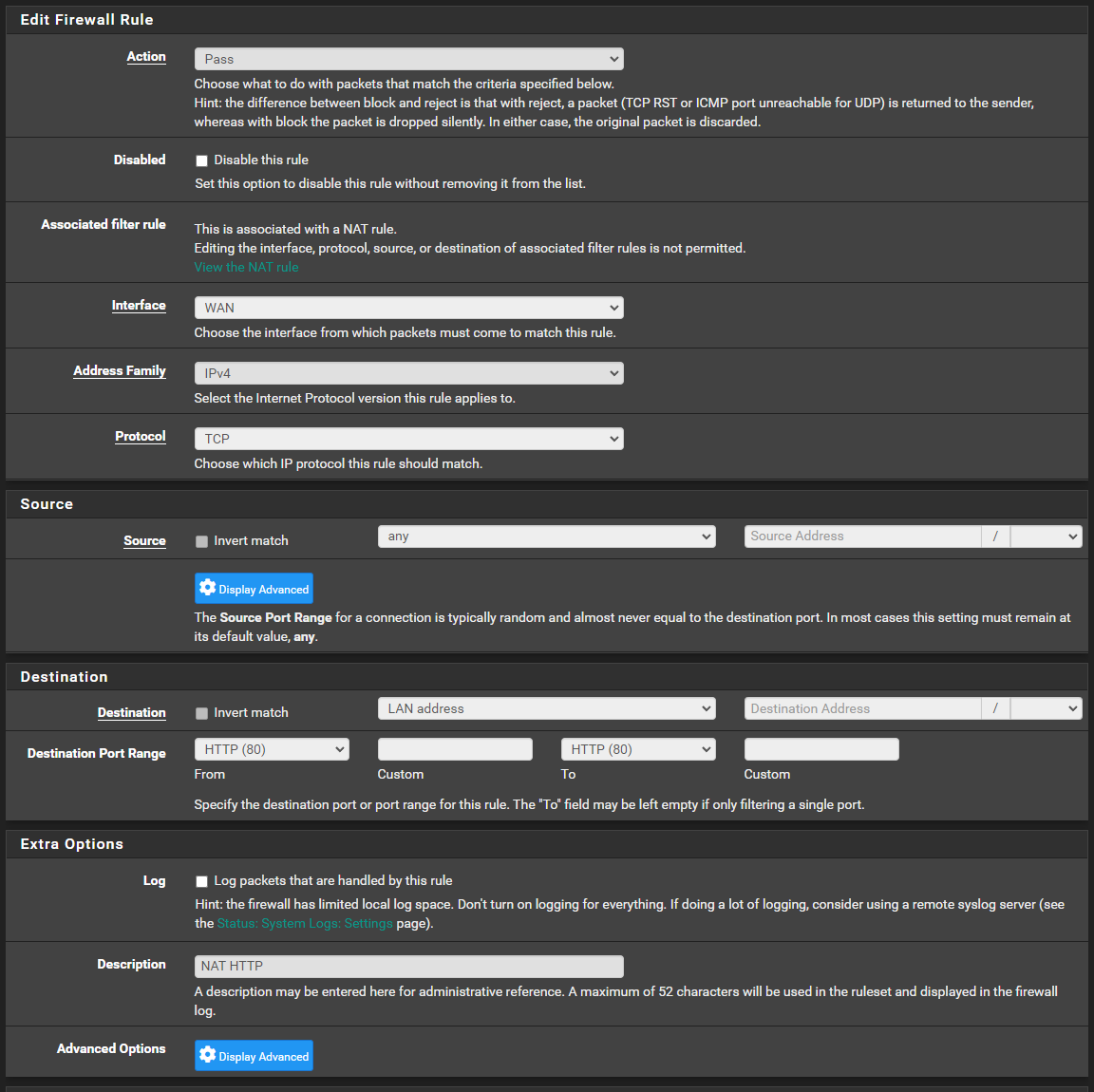Focus the From Custom port field
The width and height of the screenshot is (1094, 1092).
(x=455, y=749)
